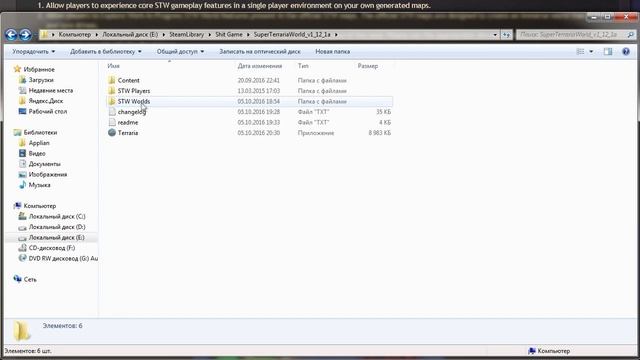Click Записать на оптический диск
This screenshot has height=360, width=640.
[260, 51]
